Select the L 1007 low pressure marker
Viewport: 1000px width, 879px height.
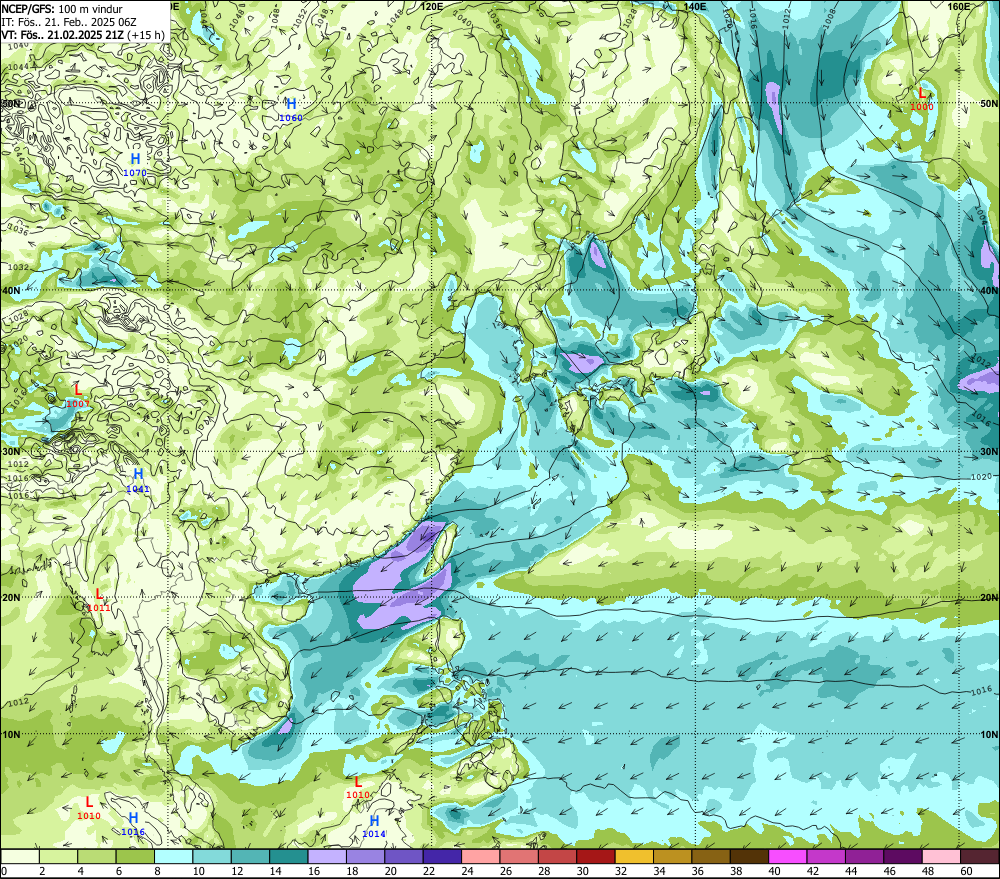pyautogui.click(x=78, y=395)
